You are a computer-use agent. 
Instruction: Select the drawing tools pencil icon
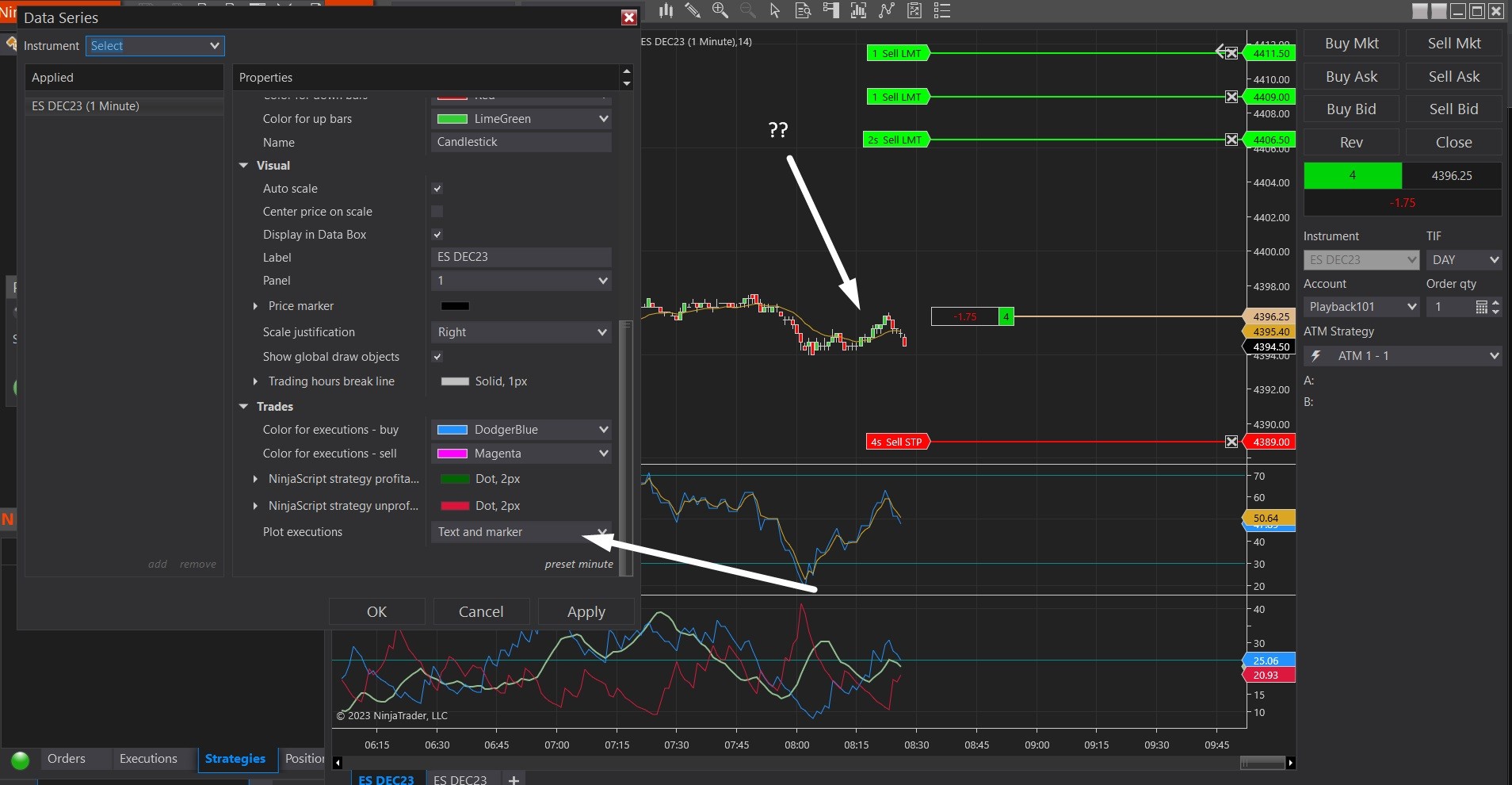click(x=693, y=10)
